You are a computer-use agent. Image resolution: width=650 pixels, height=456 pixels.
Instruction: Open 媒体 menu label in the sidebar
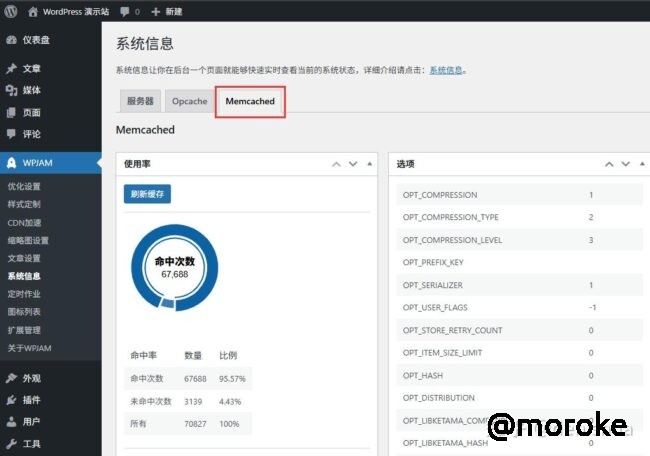32,90
